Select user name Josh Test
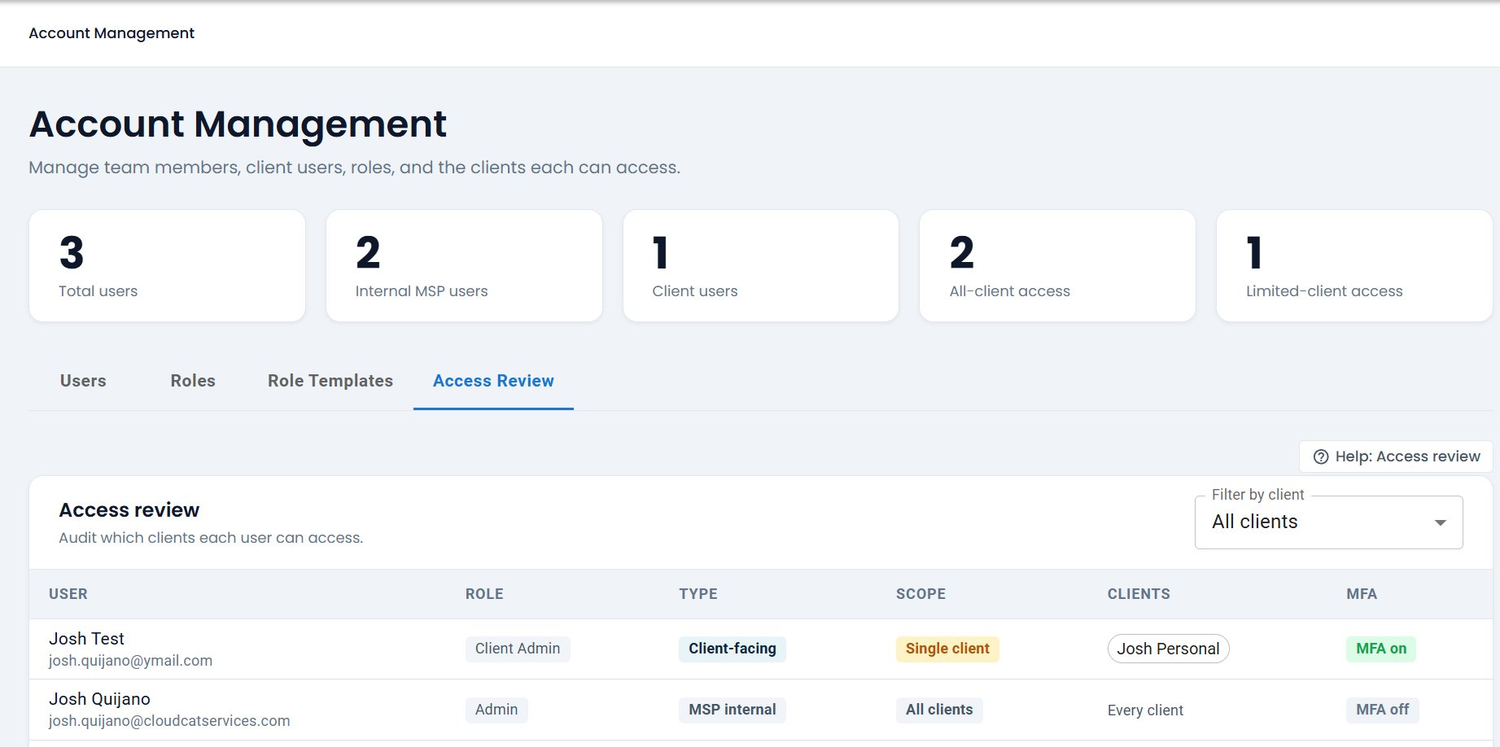 click(87, 639)
